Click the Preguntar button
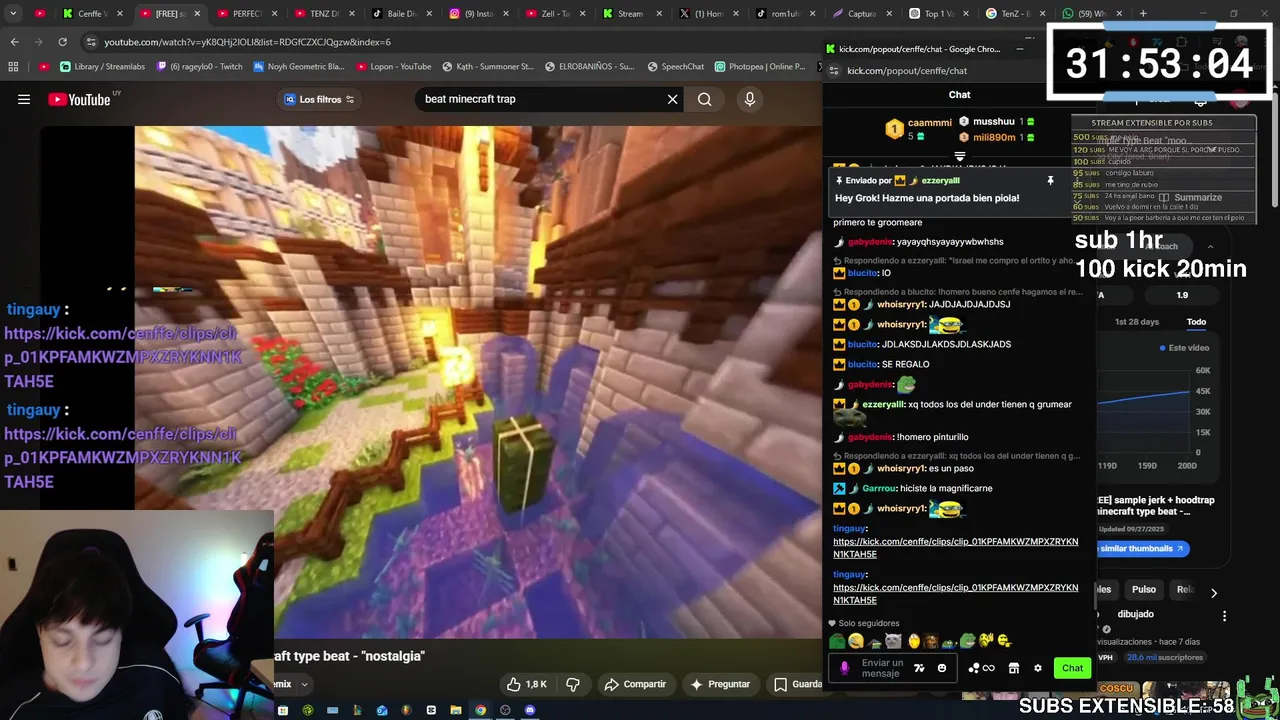The image size is (1280, 720). point(720,684)
